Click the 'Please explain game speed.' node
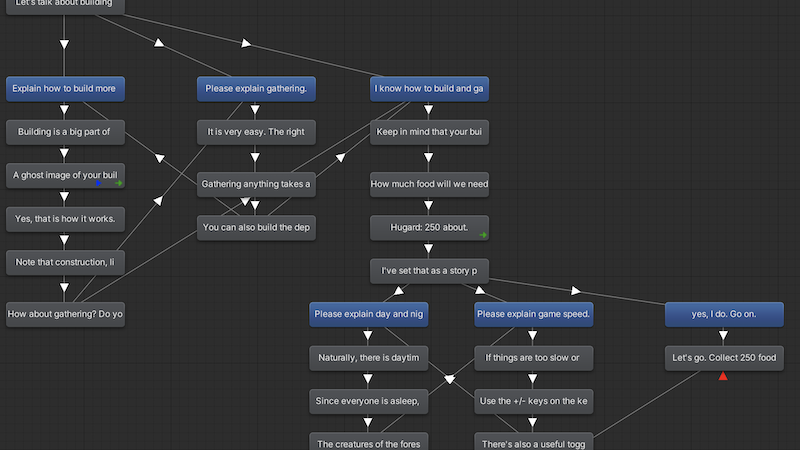Image resolution: width=800 pixels, height=450 pixels. tap(534, 314)
